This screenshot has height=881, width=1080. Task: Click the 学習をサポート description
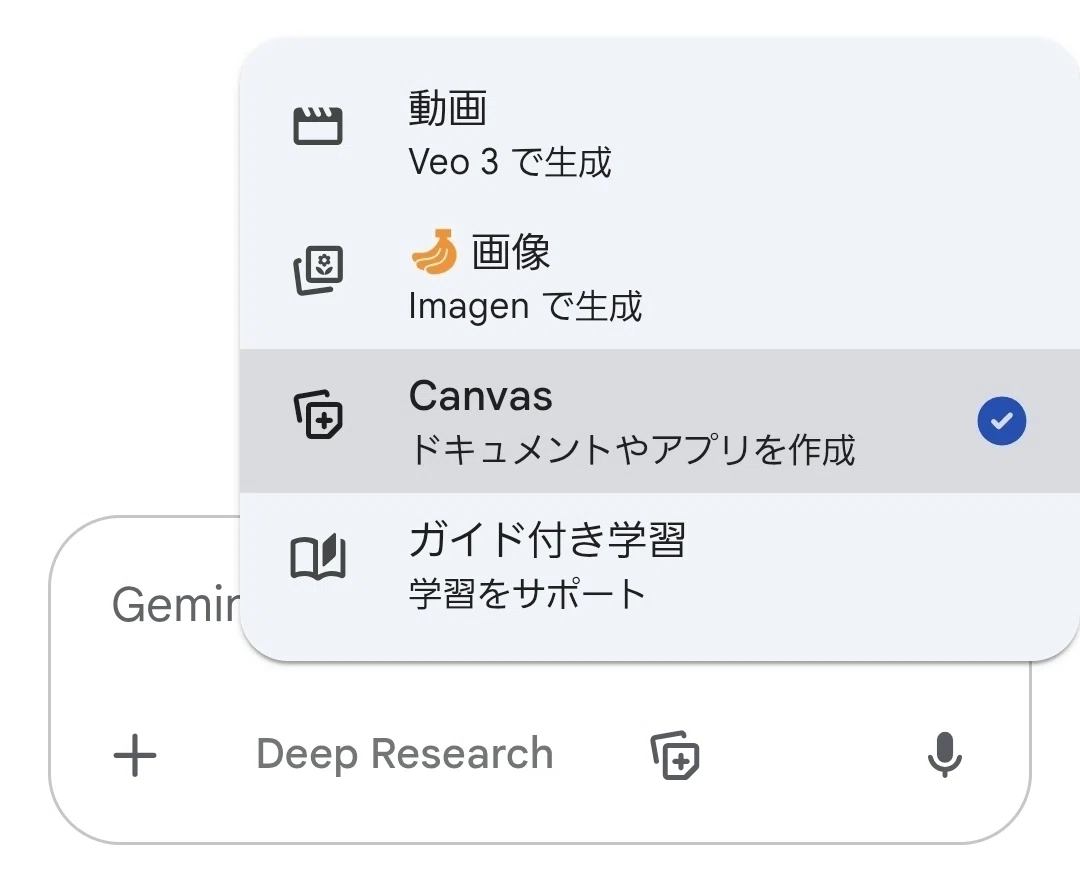tap(527, 594)
